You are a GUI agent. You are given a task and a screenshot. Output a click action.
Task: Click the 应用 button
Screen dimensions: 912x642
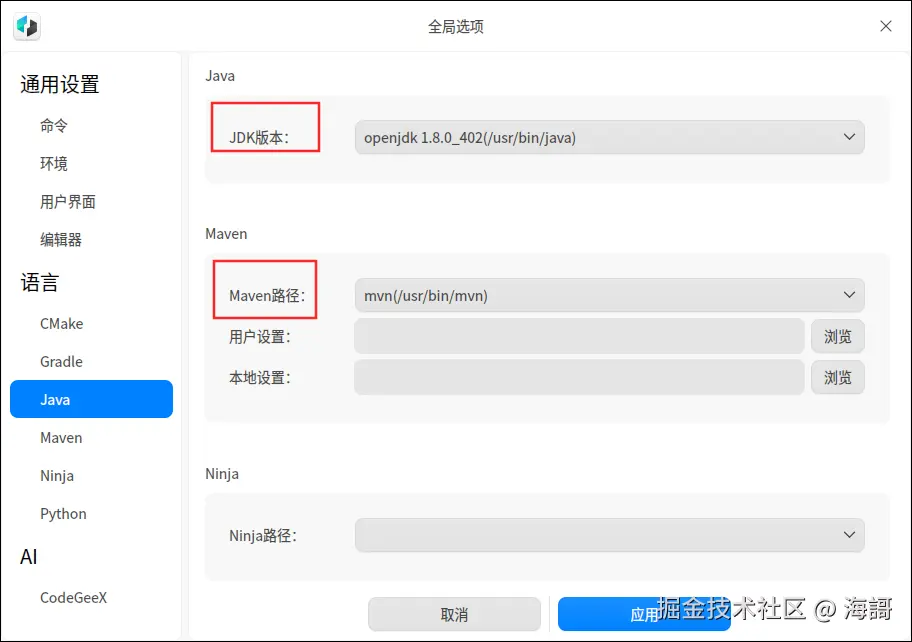(644, 614)
